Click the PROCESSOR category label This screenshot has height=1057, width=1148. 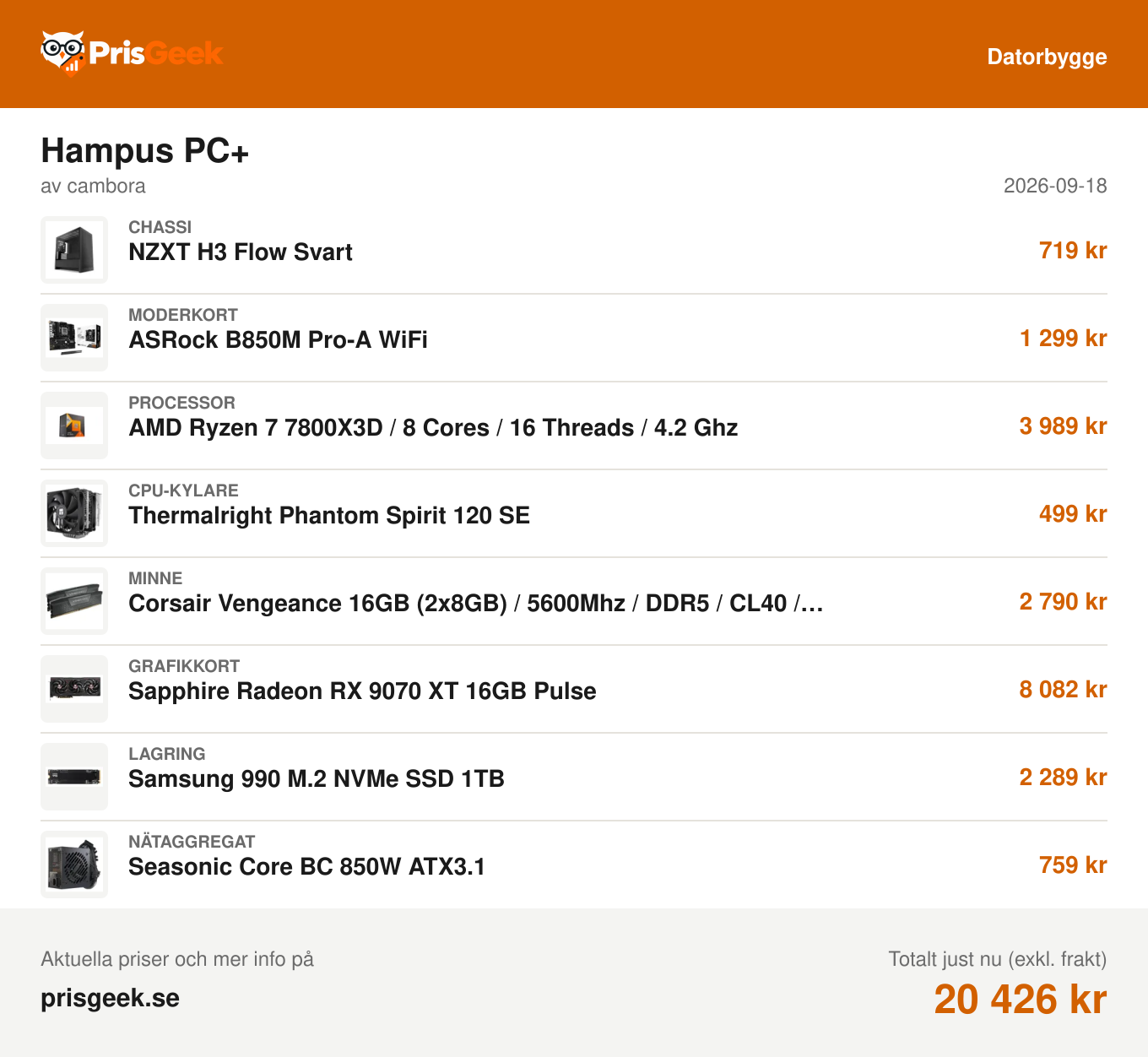click(181, 403)
